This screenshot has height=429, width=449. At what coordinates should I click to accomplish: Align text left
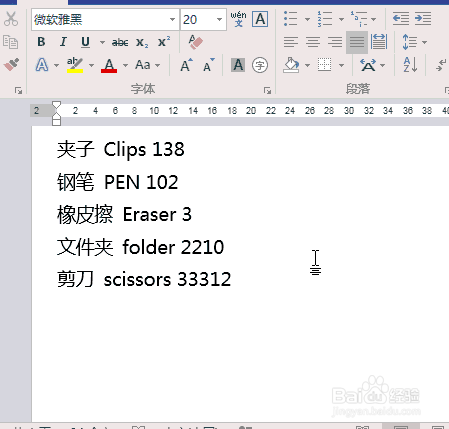coord(291,42)
